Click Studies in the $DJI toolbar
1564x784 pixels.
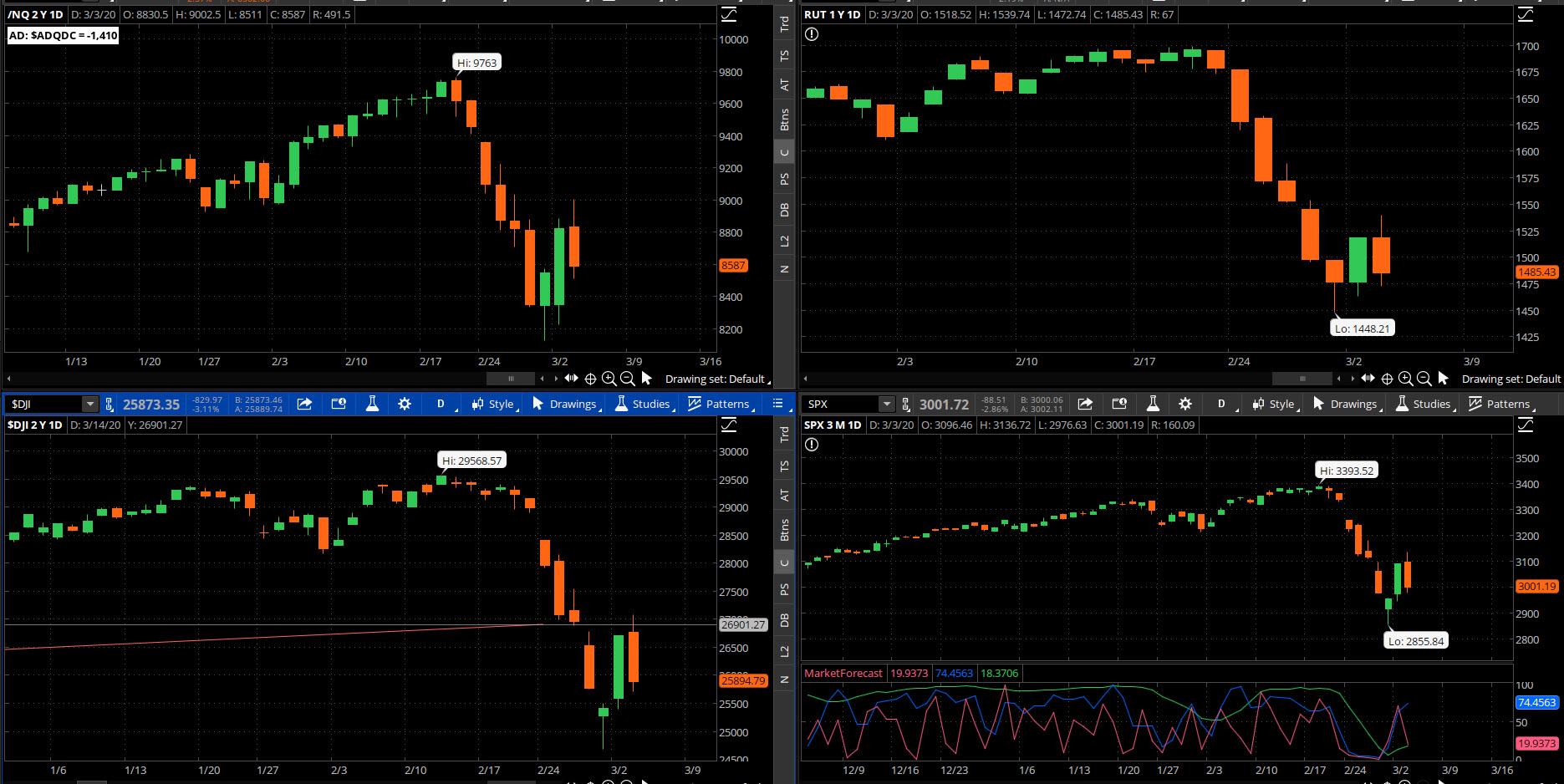point(644,404)
